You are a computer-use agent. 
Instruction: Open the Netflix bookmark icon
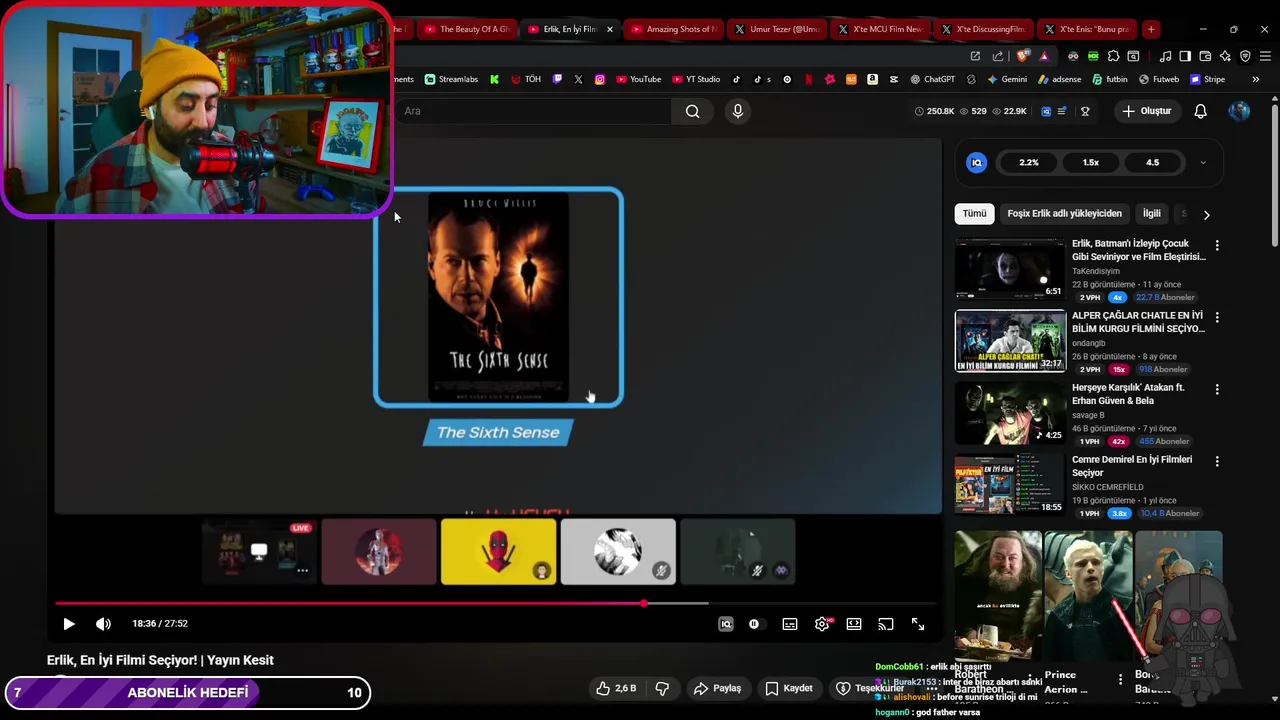point(808,79)
